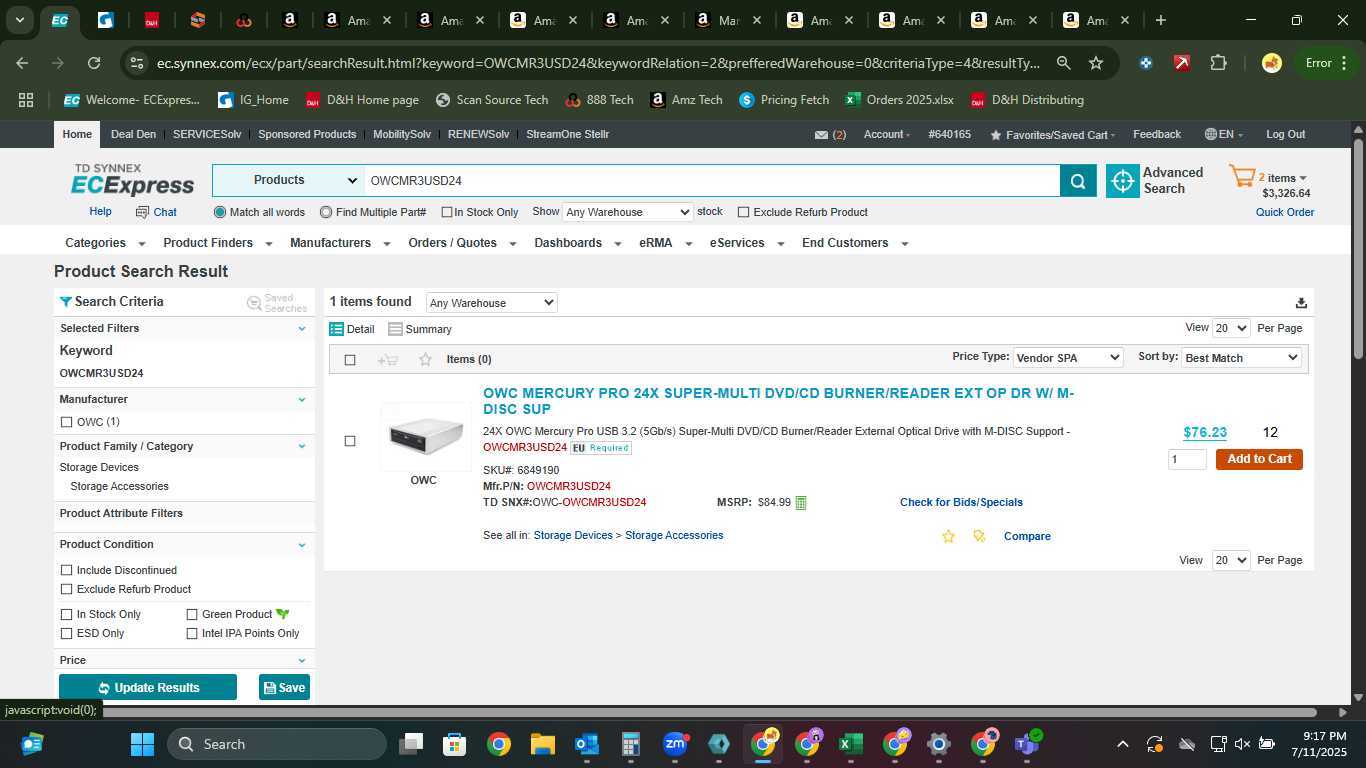
Task: Check Include Discontinued filter
Action: coord(67,570)
